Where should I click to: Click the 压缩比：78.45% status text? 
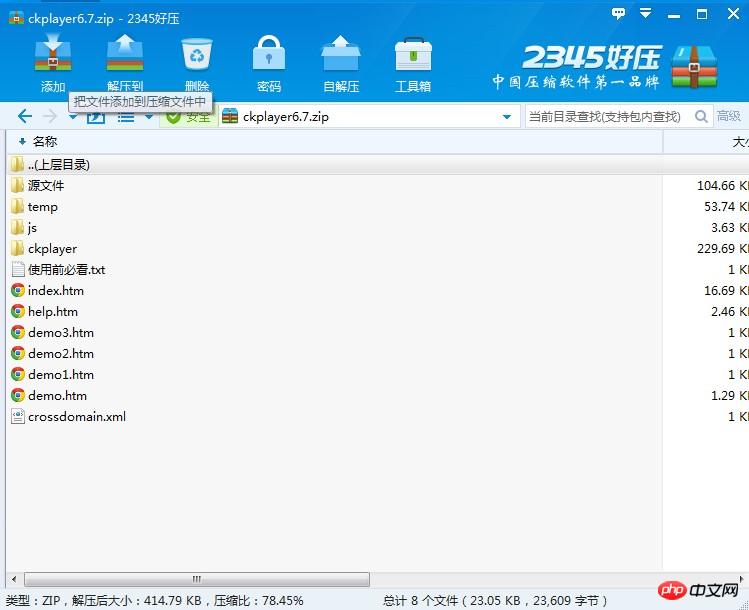258,600
